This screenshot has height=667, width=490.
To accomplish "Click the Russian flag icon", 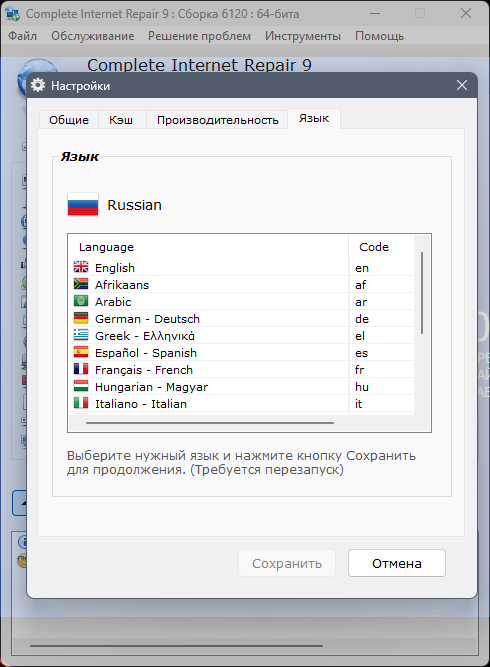I will 83,205.
